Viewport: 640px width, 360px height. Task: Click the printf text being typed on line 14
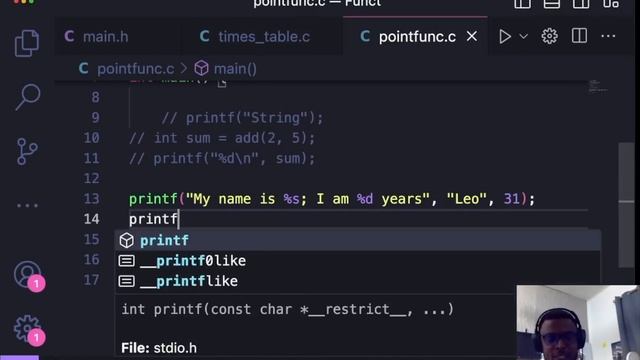click(153, 219)
